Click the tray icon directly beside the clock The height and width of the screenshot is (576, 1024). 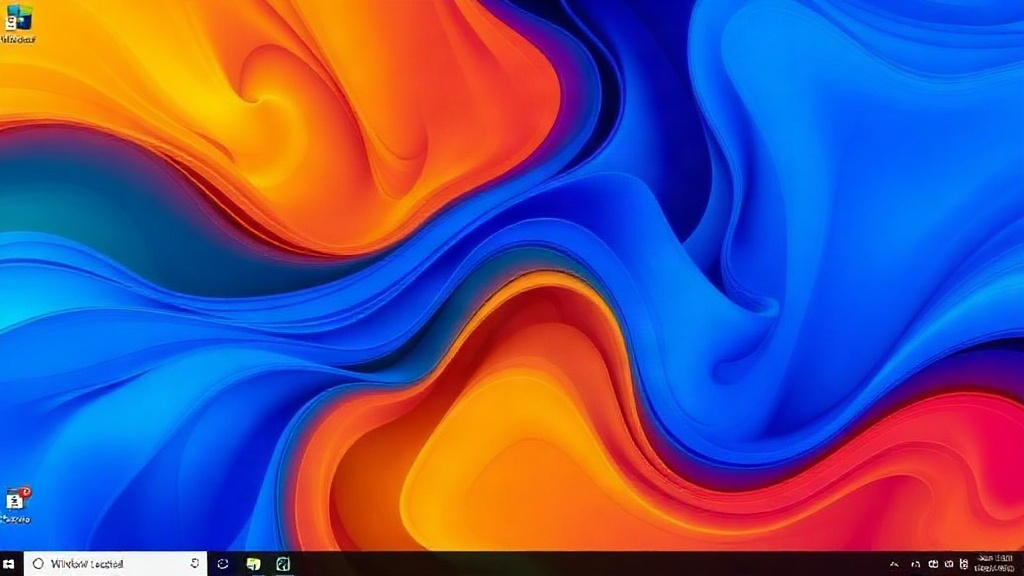tap(964, 564)
